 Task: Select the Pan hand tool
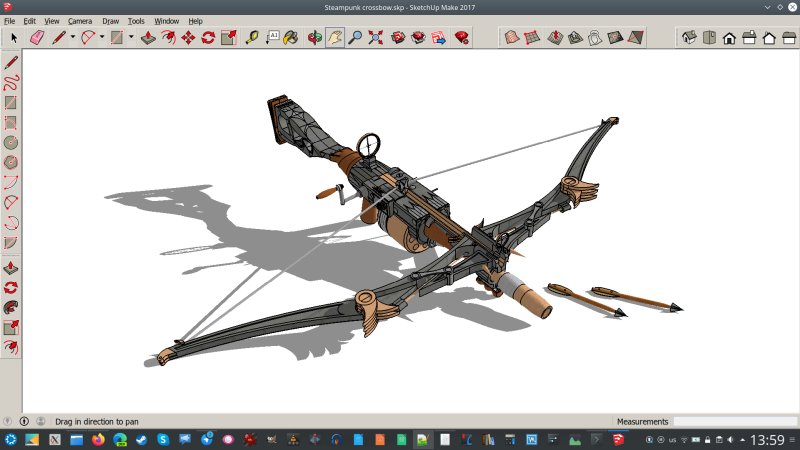click(x=335, y=38)
